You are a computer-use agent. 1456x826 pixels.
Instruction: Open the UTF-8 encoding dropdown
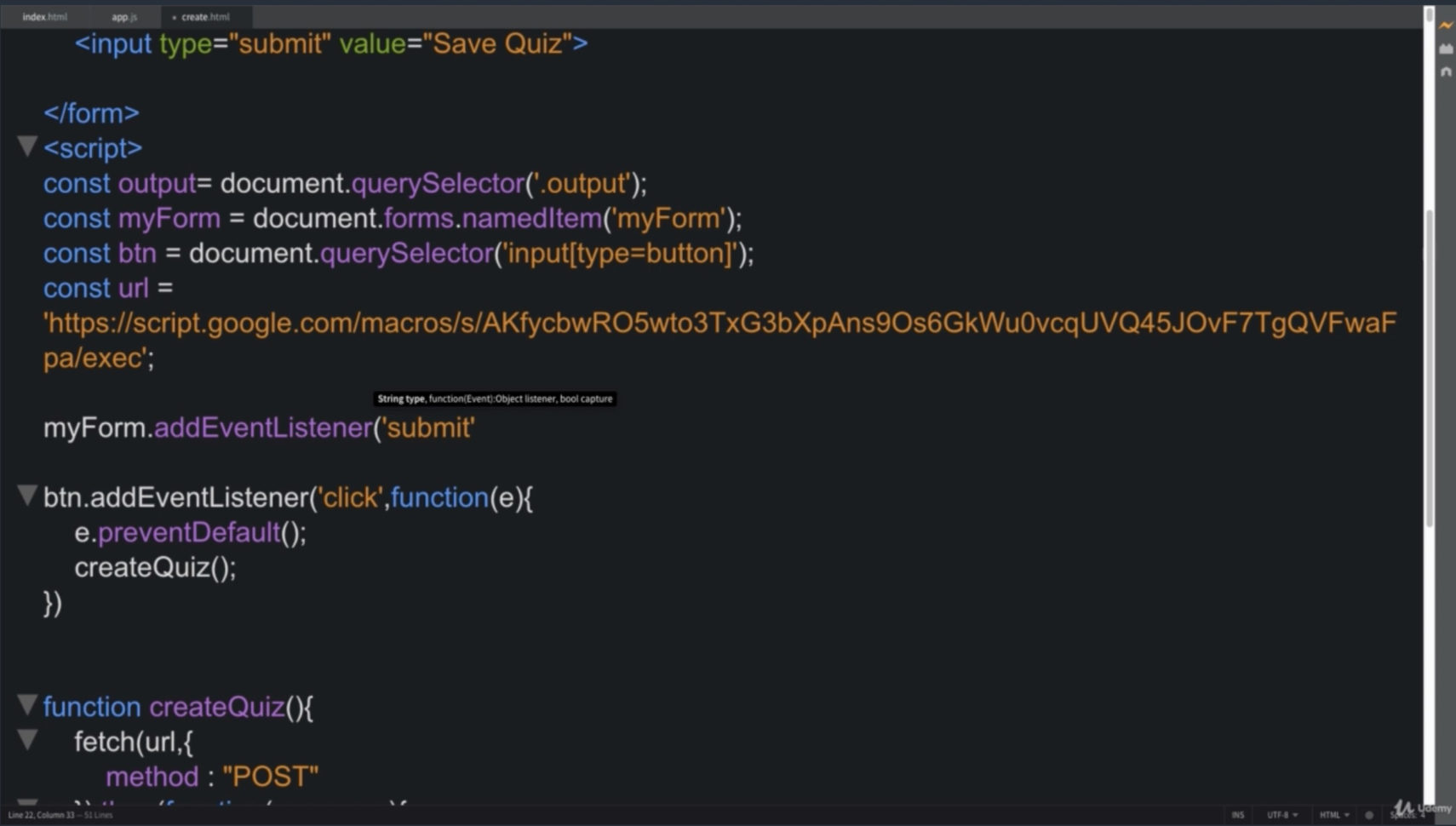point(1281,814)
